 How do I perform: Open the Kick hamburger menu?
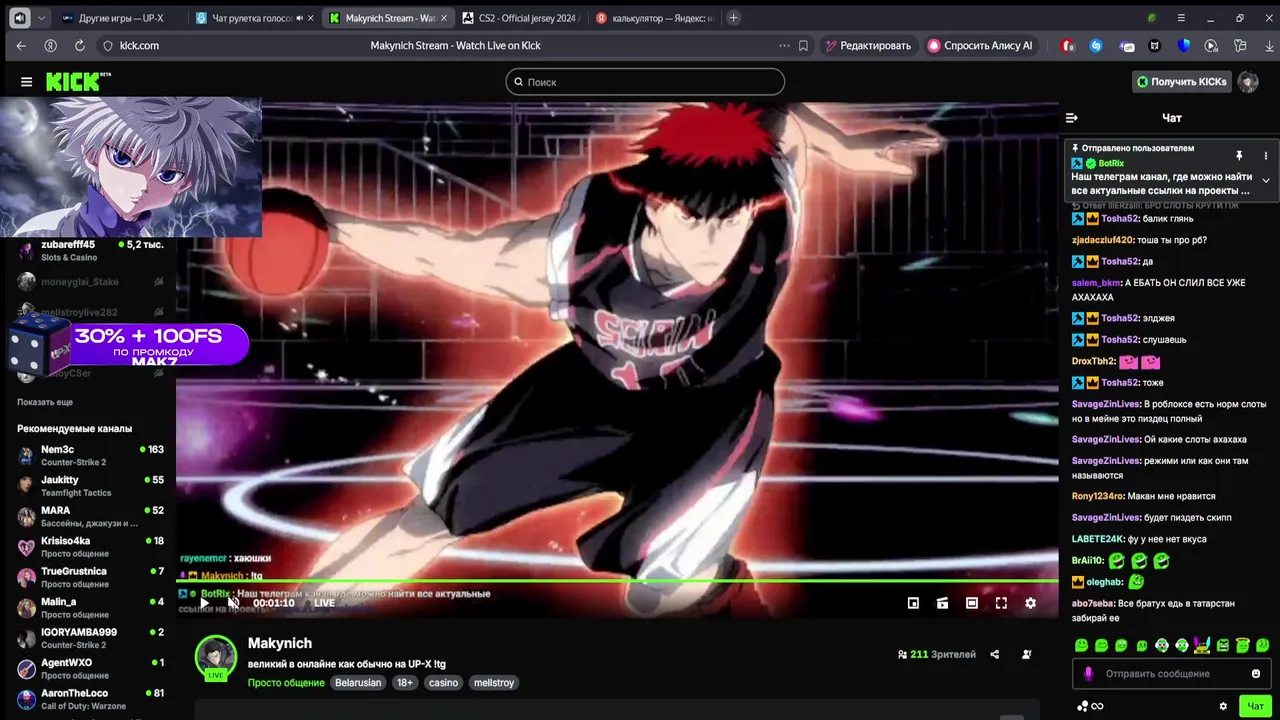[26, 82]
